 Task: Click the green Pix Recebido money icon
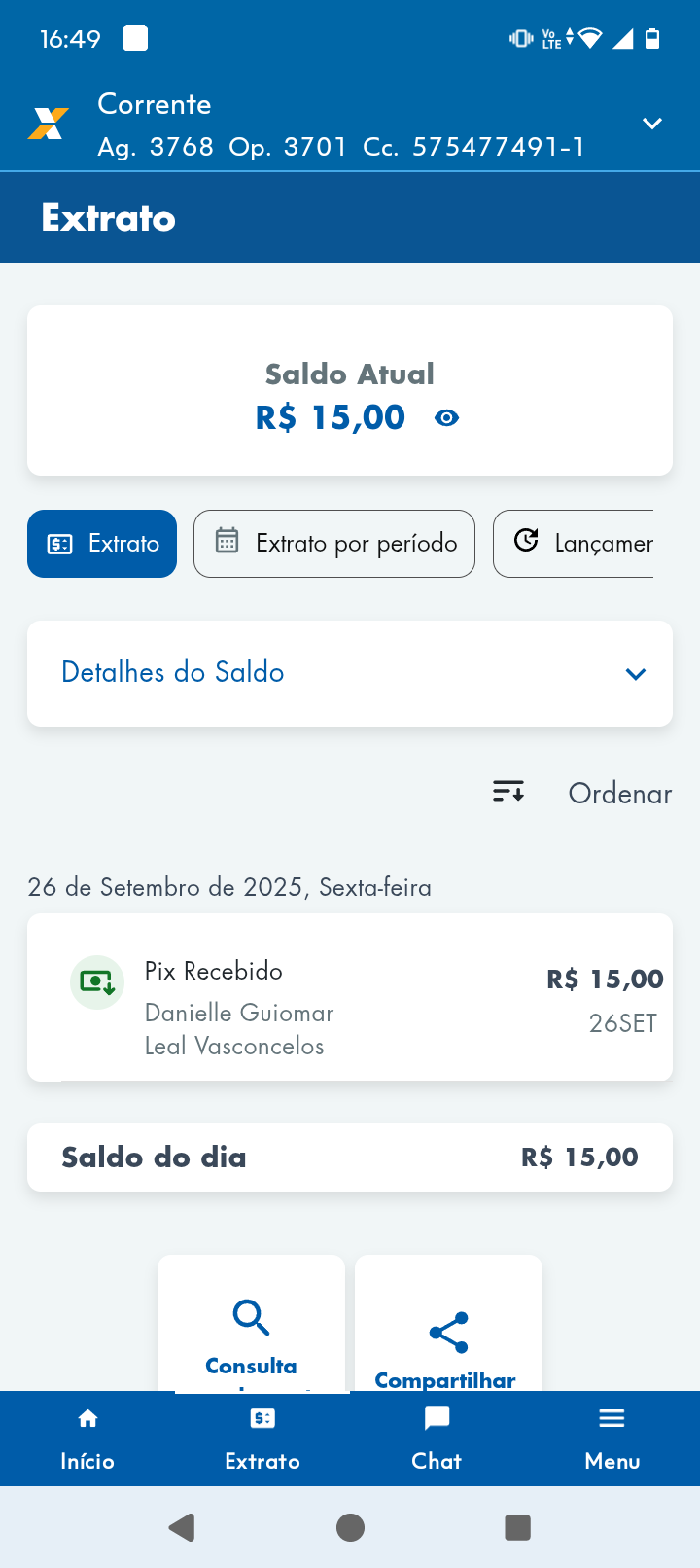pyautogui.click(x=97, y=982)
